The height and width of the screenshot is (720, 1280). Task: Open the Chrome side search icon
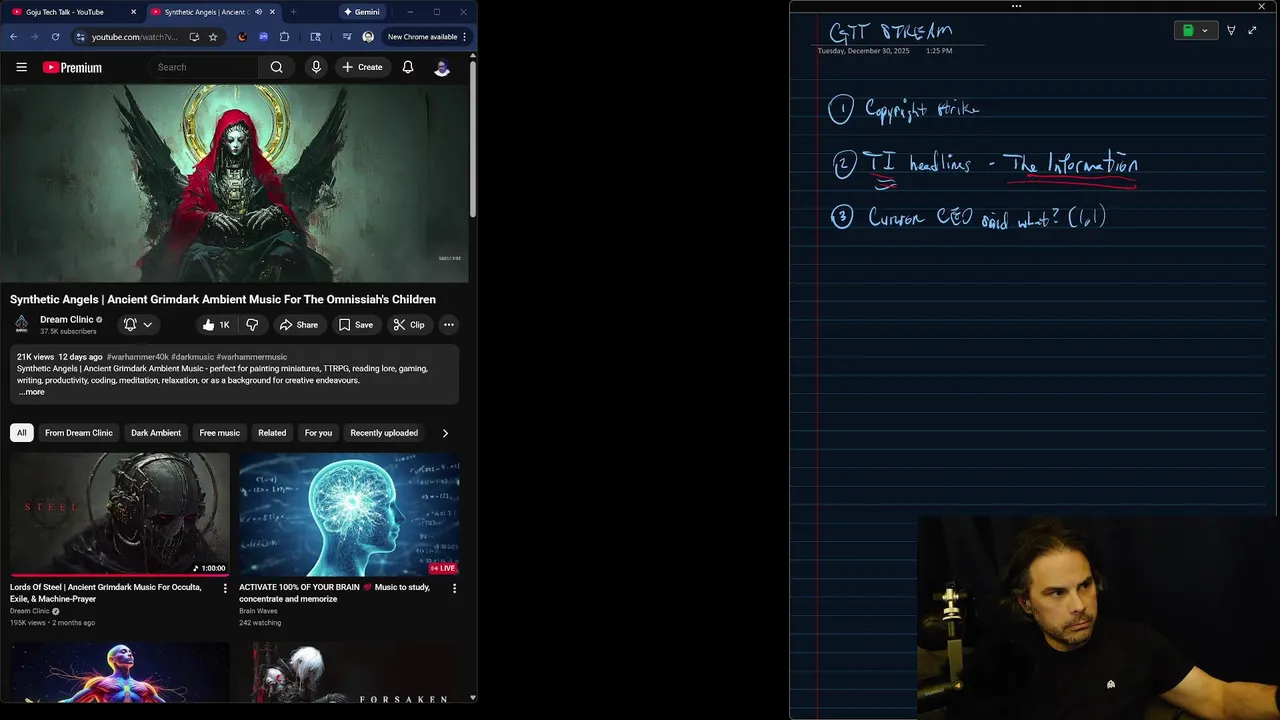(315, 37)
